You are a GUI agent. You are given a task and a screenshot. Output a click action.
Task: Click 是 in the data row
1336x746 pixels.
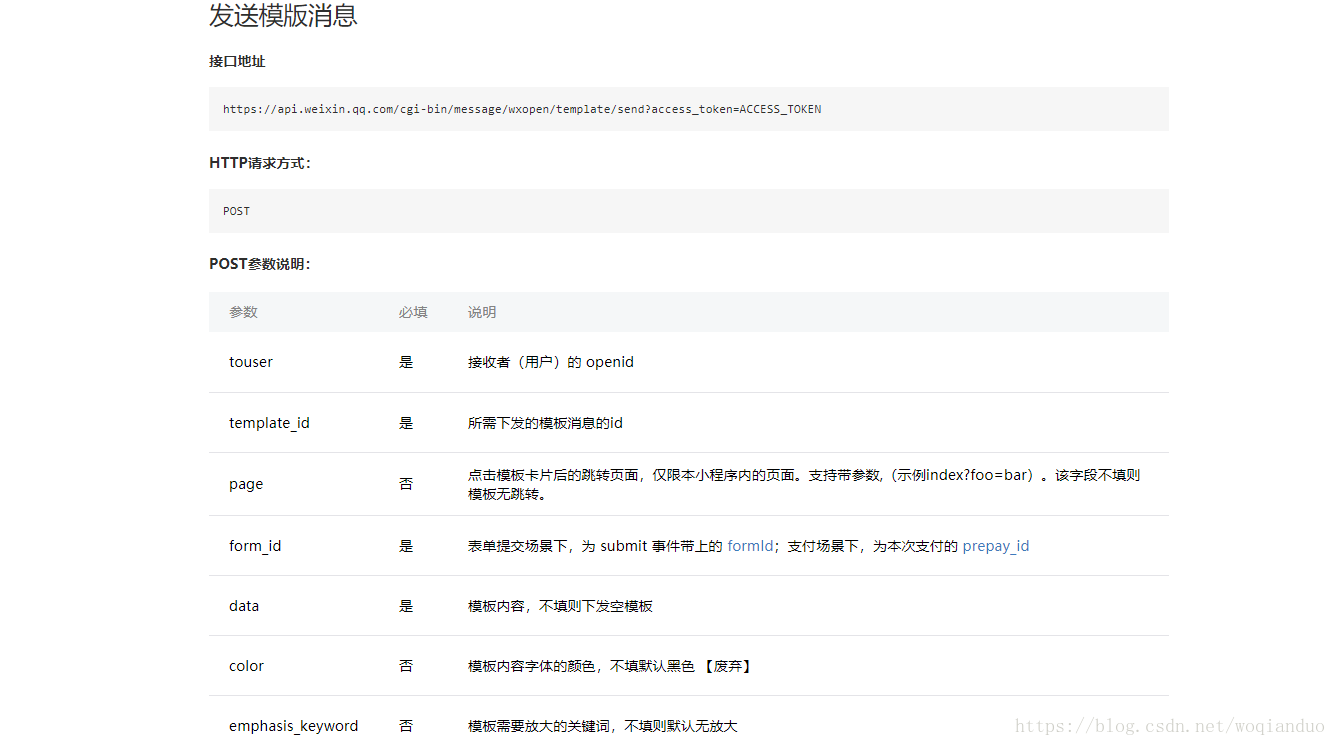pos(406,606)
